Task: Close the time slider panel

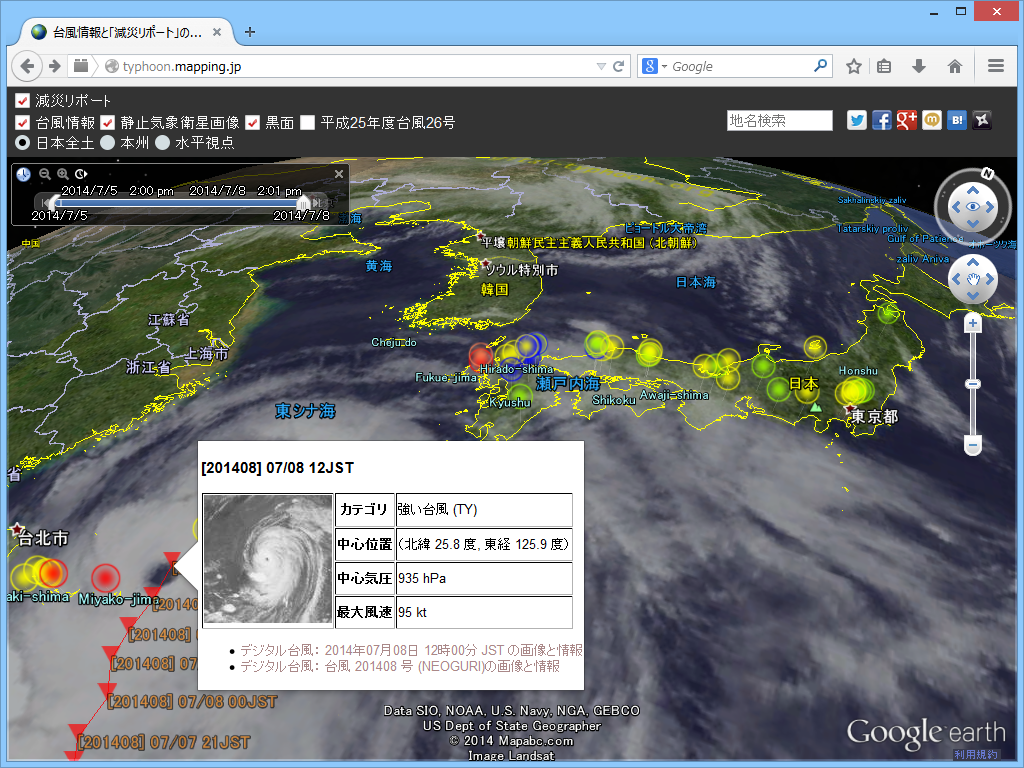Action: 339,174
